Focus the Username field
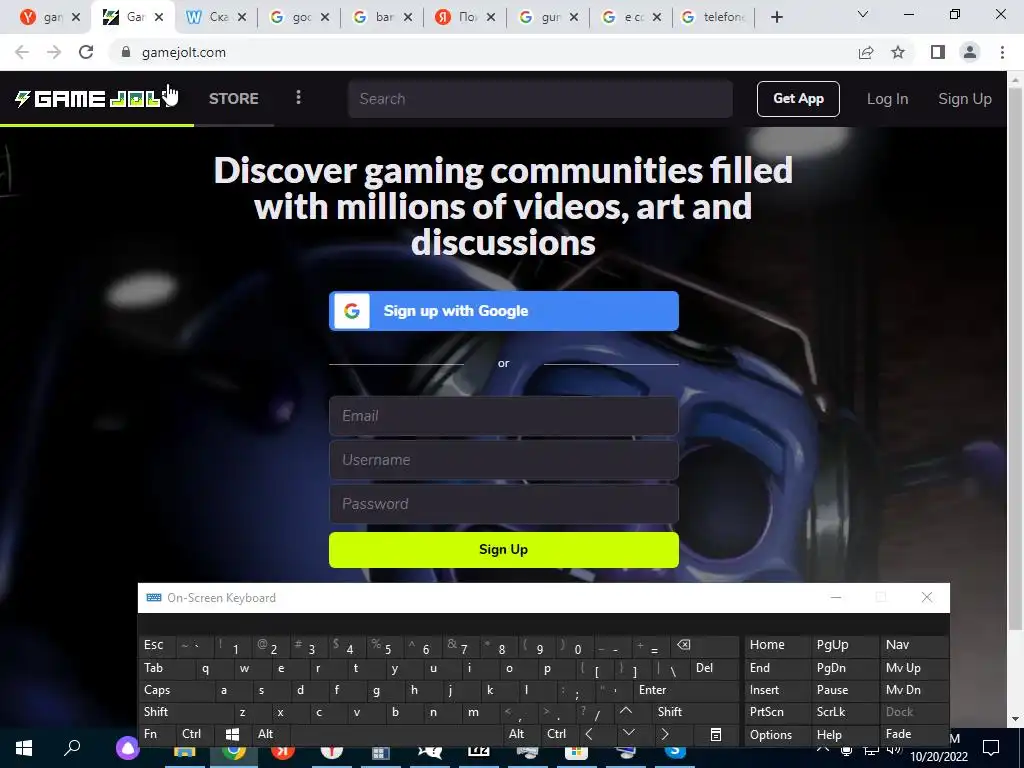 click(x=504, y=460)
